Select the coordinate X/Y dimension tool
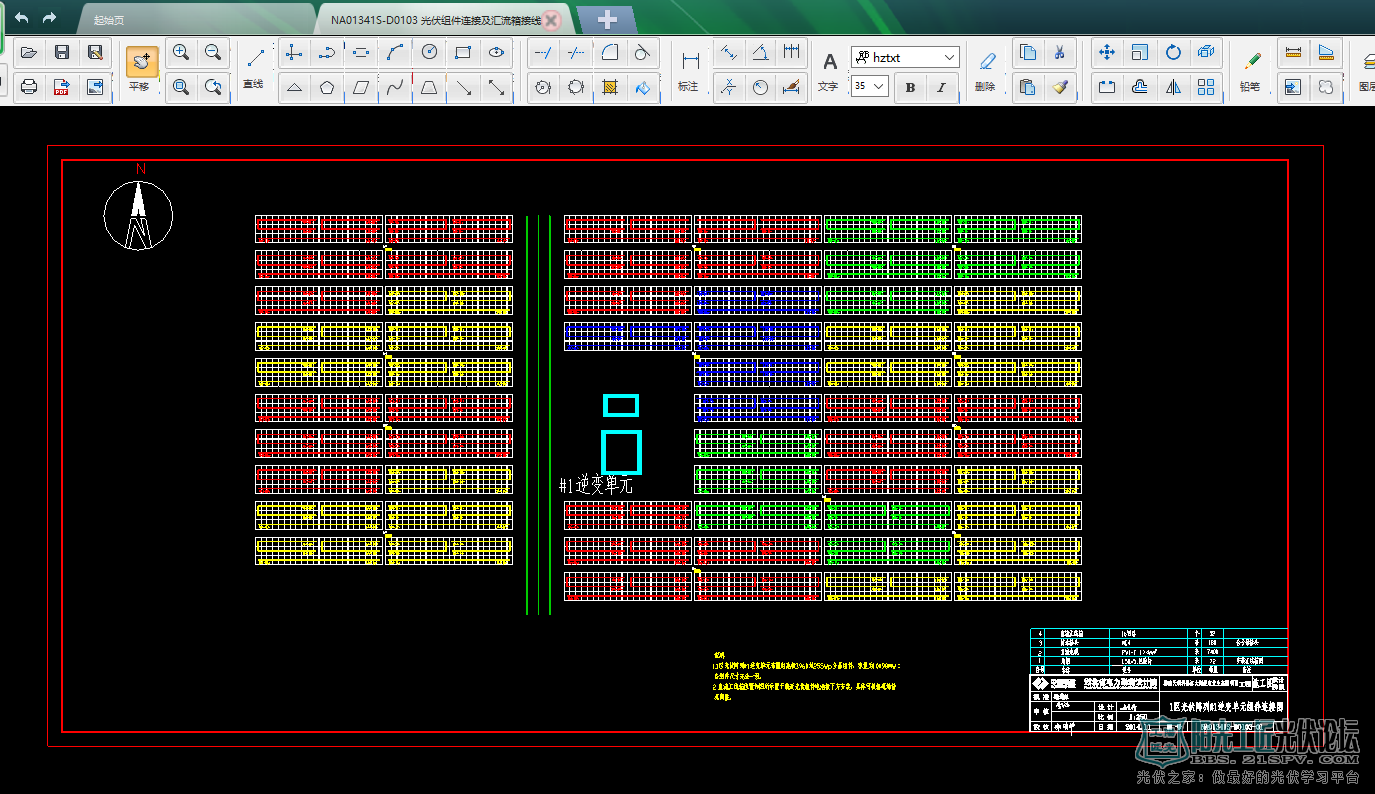This screenshot has height=794, width=1375. (729, 87)
